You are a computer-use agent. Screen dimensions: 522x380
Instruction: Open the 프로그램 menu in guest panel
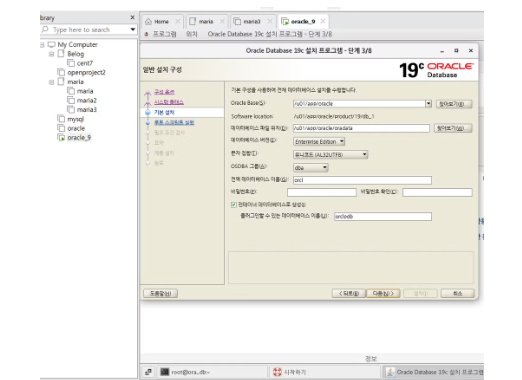164,34
